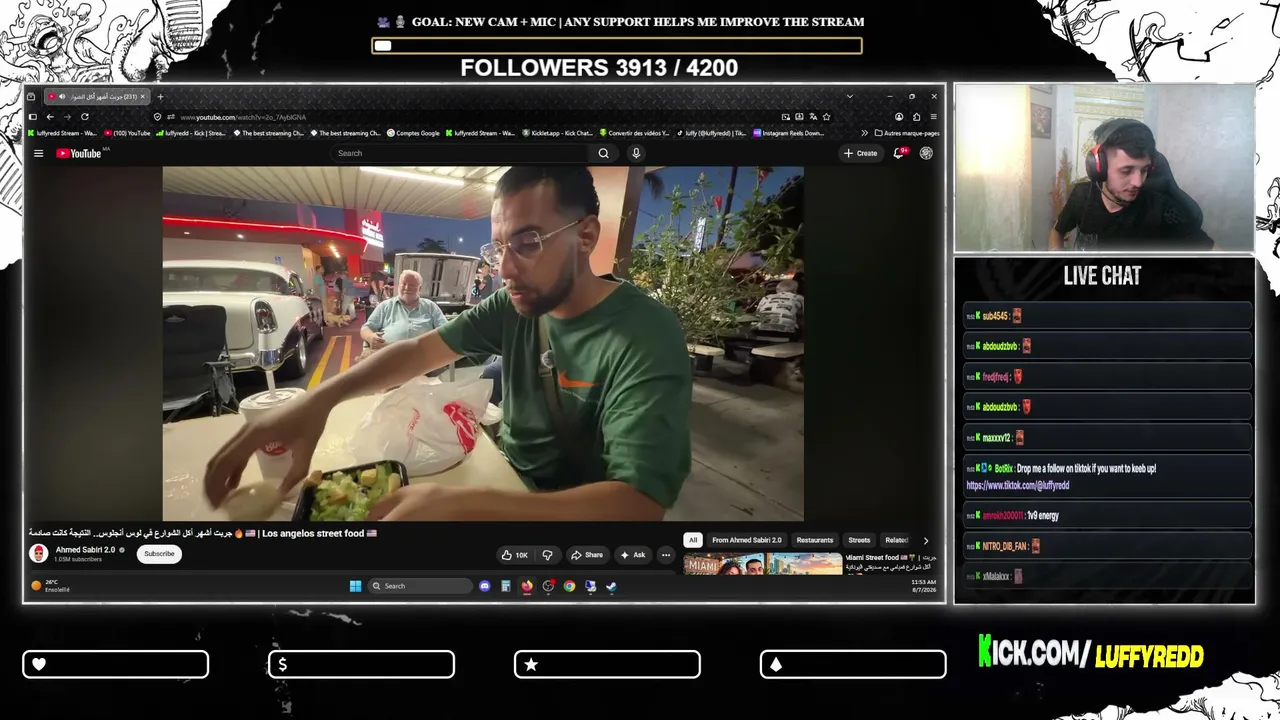1280x720 pixels.
Task: Reload the YouTube page
Action: [85, 117]
